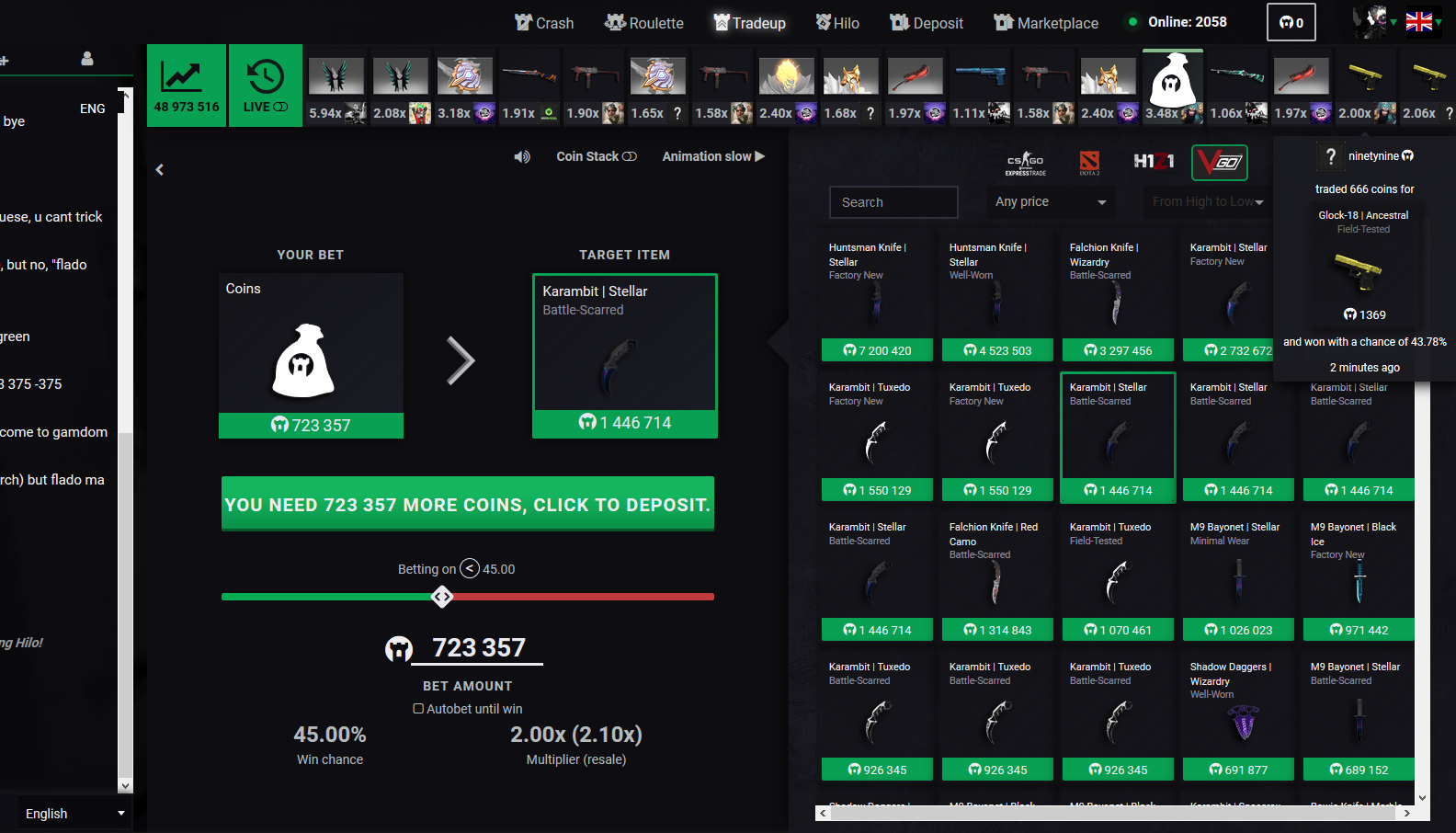1456x833 pixels.
Task: Click the win chance slider handle
Action: click(442, 597)
